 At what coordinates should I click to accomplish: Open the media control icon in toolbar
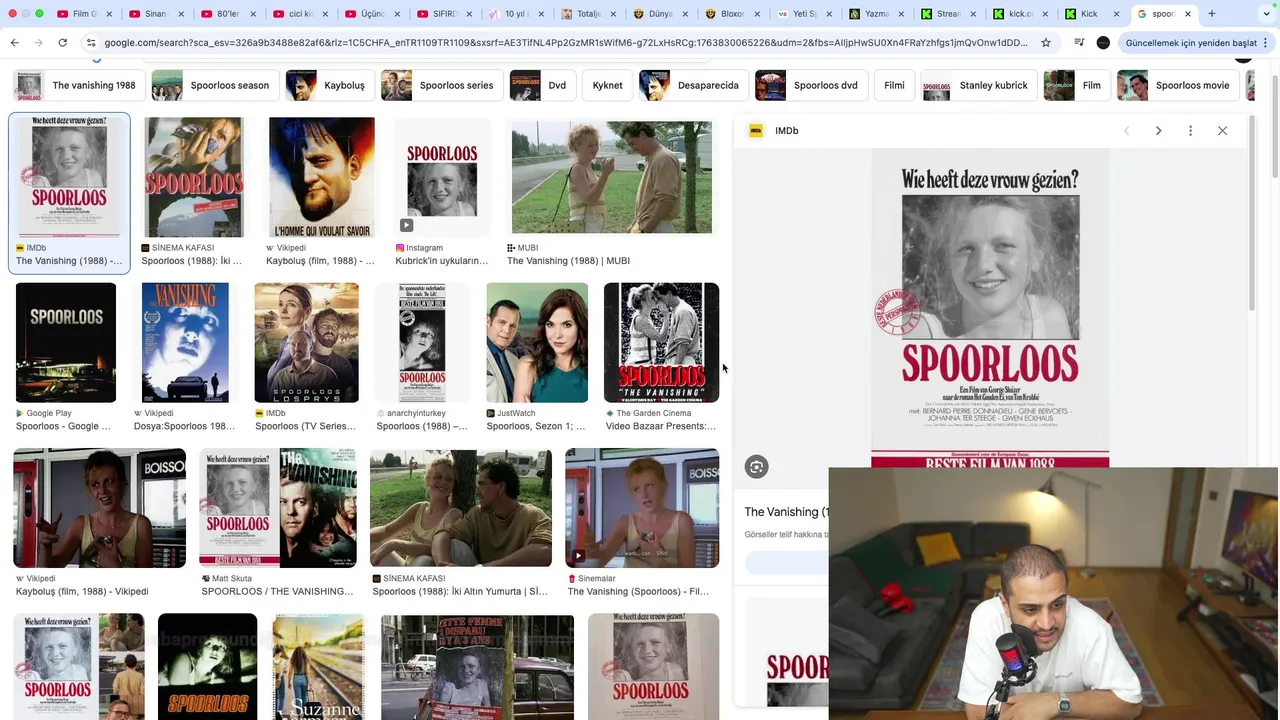1079,43
